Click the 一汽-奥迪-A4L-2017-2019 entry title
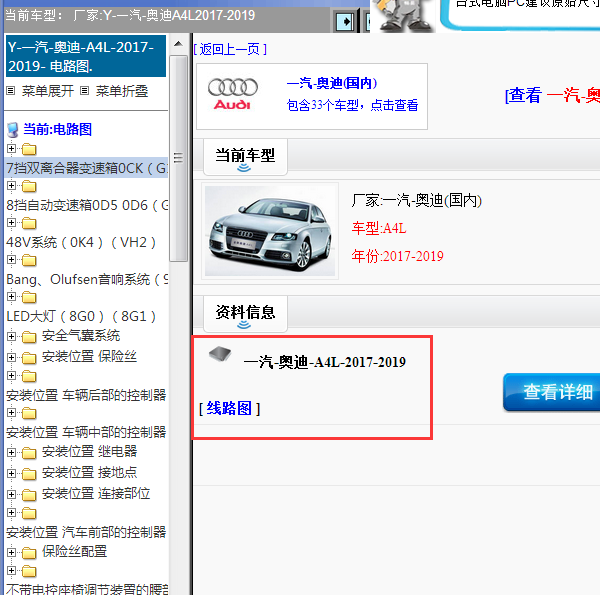600x595 pixels. click(324, 362)
